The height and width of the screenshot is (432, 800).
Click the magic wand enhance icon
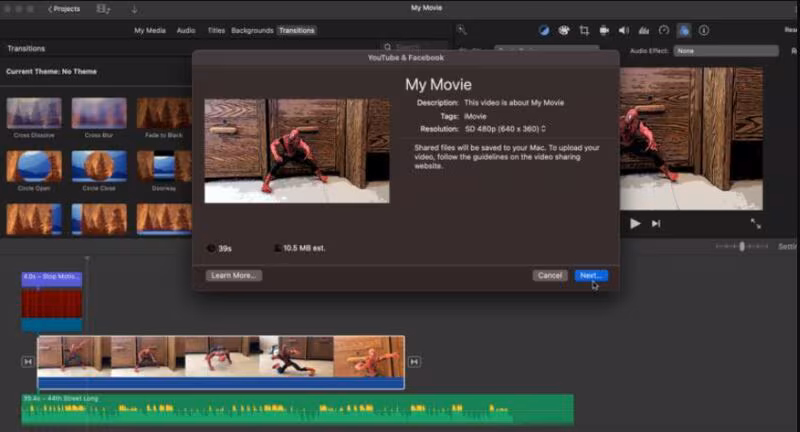(x=462, y=30)
